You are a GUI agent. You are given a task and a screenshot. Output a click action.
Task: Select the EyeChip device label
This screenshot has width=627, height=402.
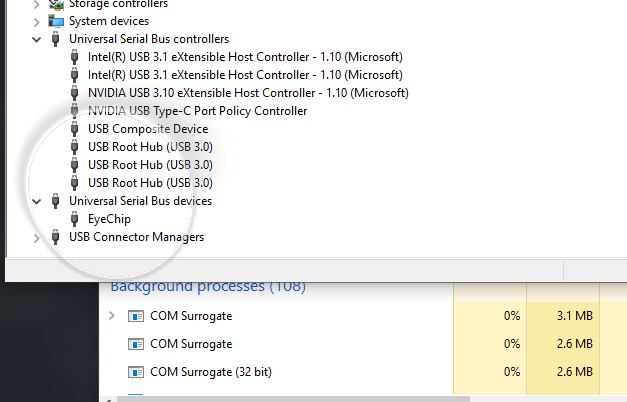point(109,219)
